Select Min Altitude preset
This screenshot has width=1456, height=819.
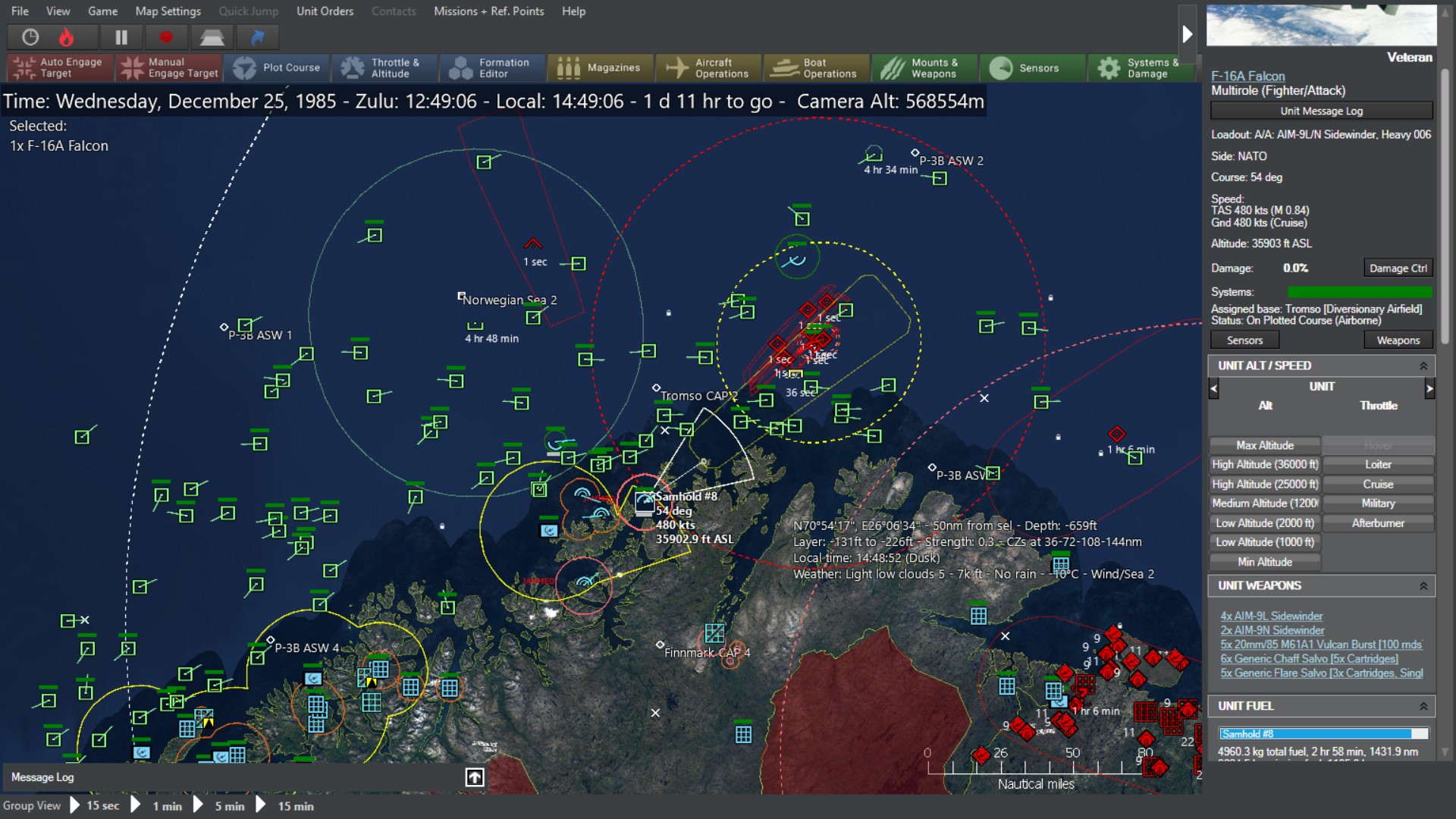[x=1265, y=562]
